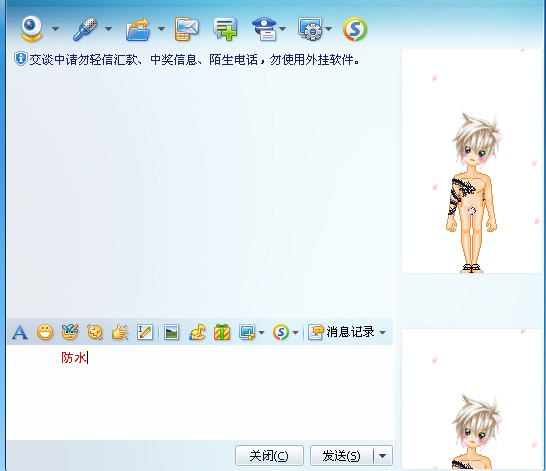Open the Sogou S icon in top toolbar
546x471 pixels.
coord(355,29)
